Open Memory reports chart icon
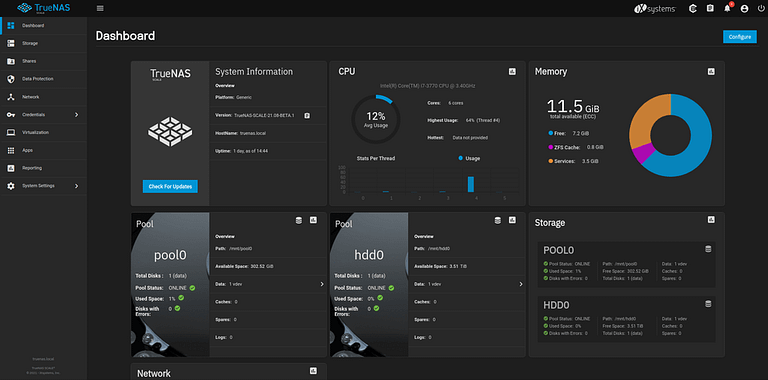768x380 pixels. [x=711, y=71]
